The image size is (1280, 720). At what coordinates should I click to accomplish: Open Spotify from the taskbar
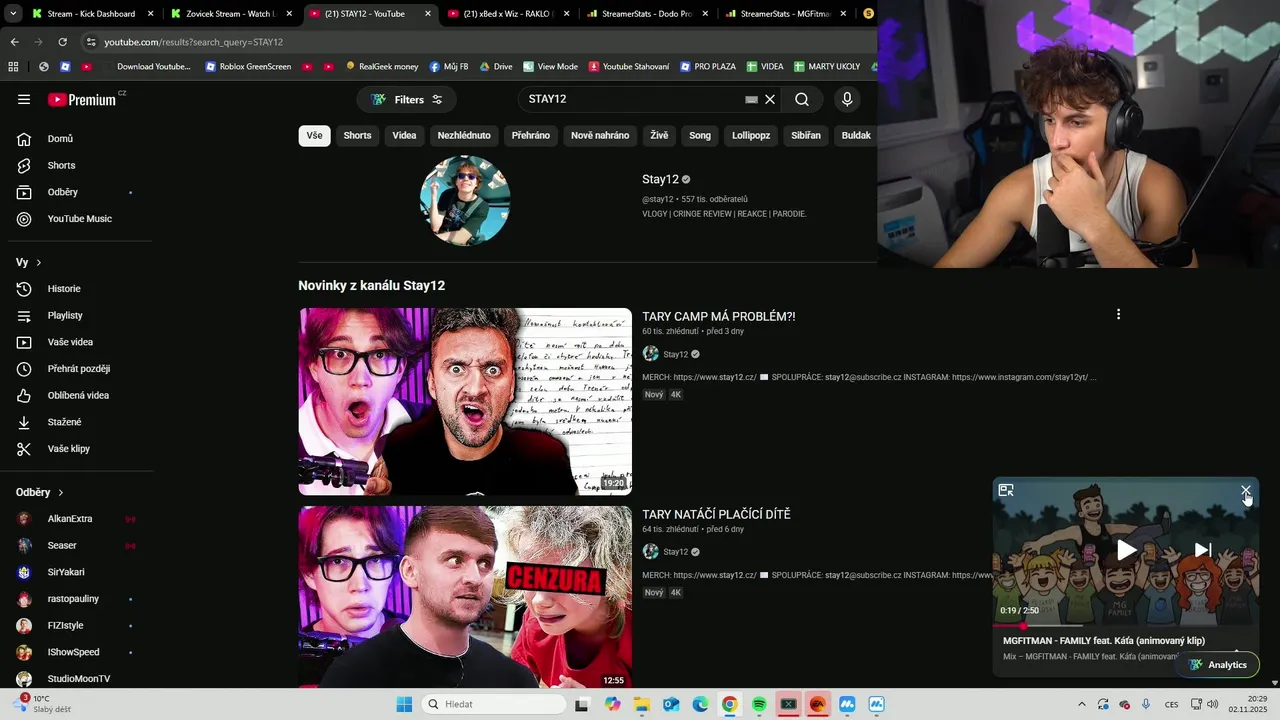759,704
